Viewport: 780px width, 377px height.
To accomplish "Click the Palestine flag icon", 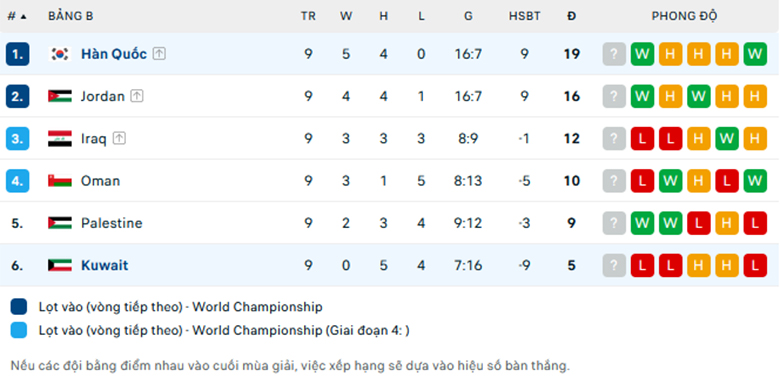I will (x=60, y=223).
